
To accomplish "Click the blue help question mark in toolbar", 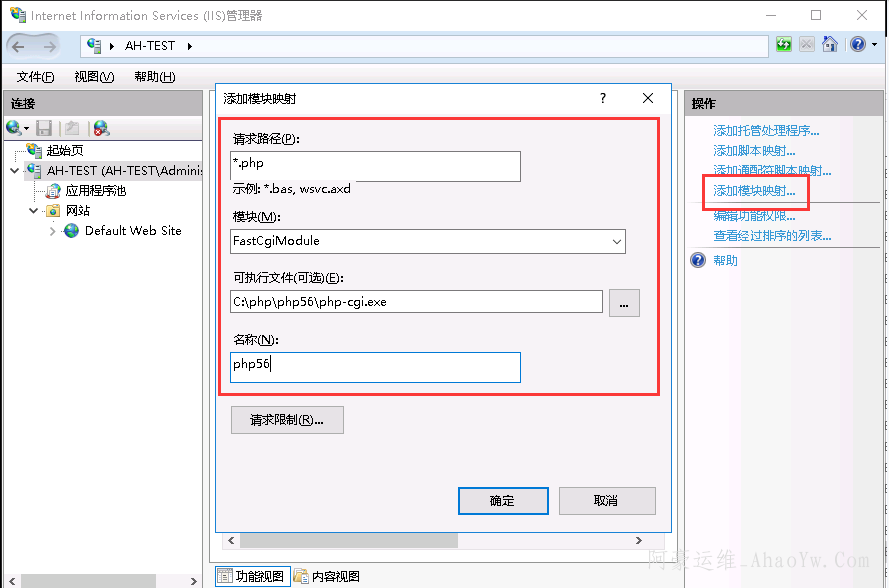I will 857,45.
